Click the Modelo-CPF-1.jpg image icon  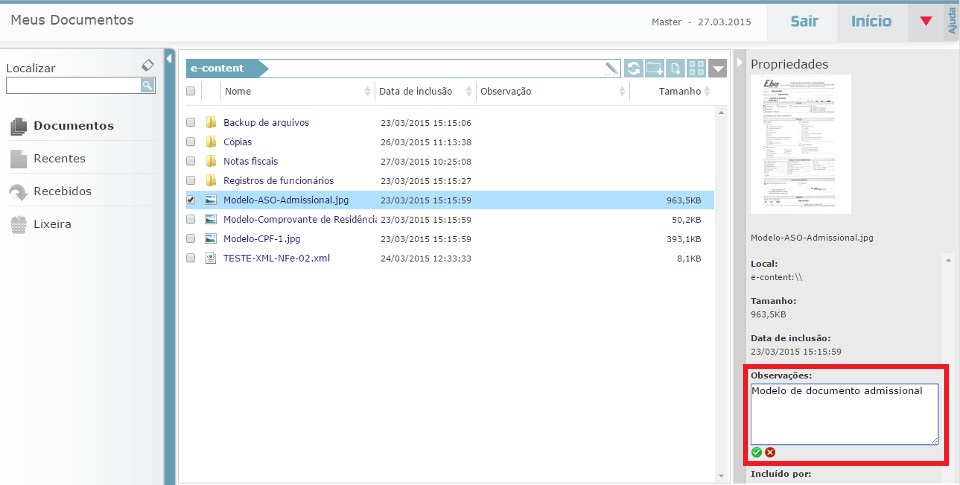(211, 239)
